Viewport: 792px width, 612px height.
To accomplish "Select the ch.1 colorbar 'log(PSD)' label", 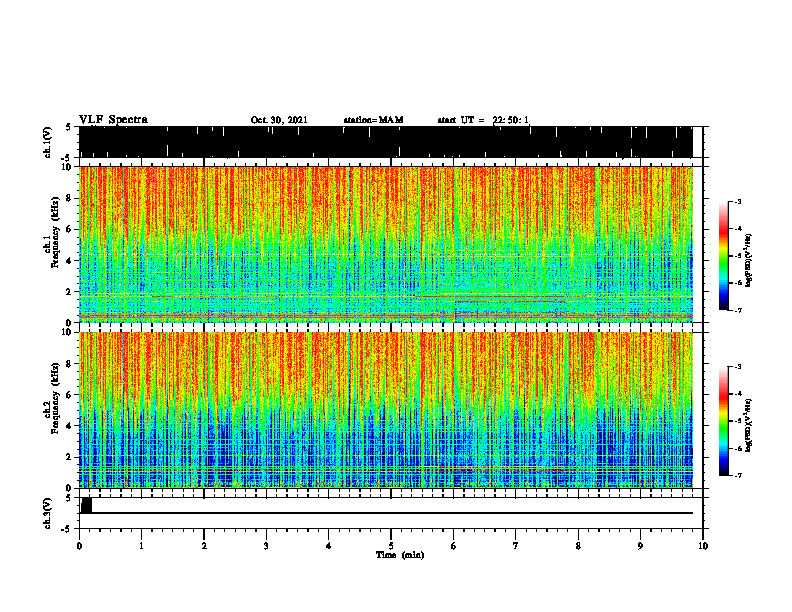I will click(749, 261).
